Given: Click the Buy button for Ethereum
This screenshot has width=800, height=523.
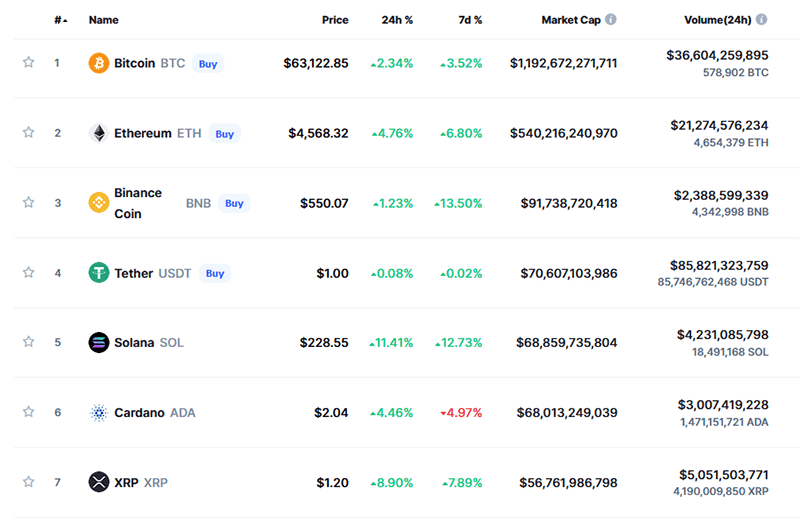Looking at the screenshot, I should coord(224,134).
